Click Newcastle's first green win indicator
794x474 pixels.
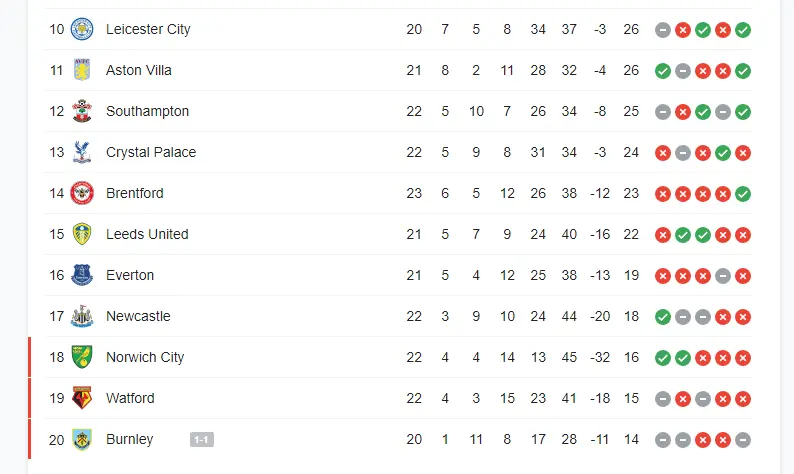coord(662,317)
